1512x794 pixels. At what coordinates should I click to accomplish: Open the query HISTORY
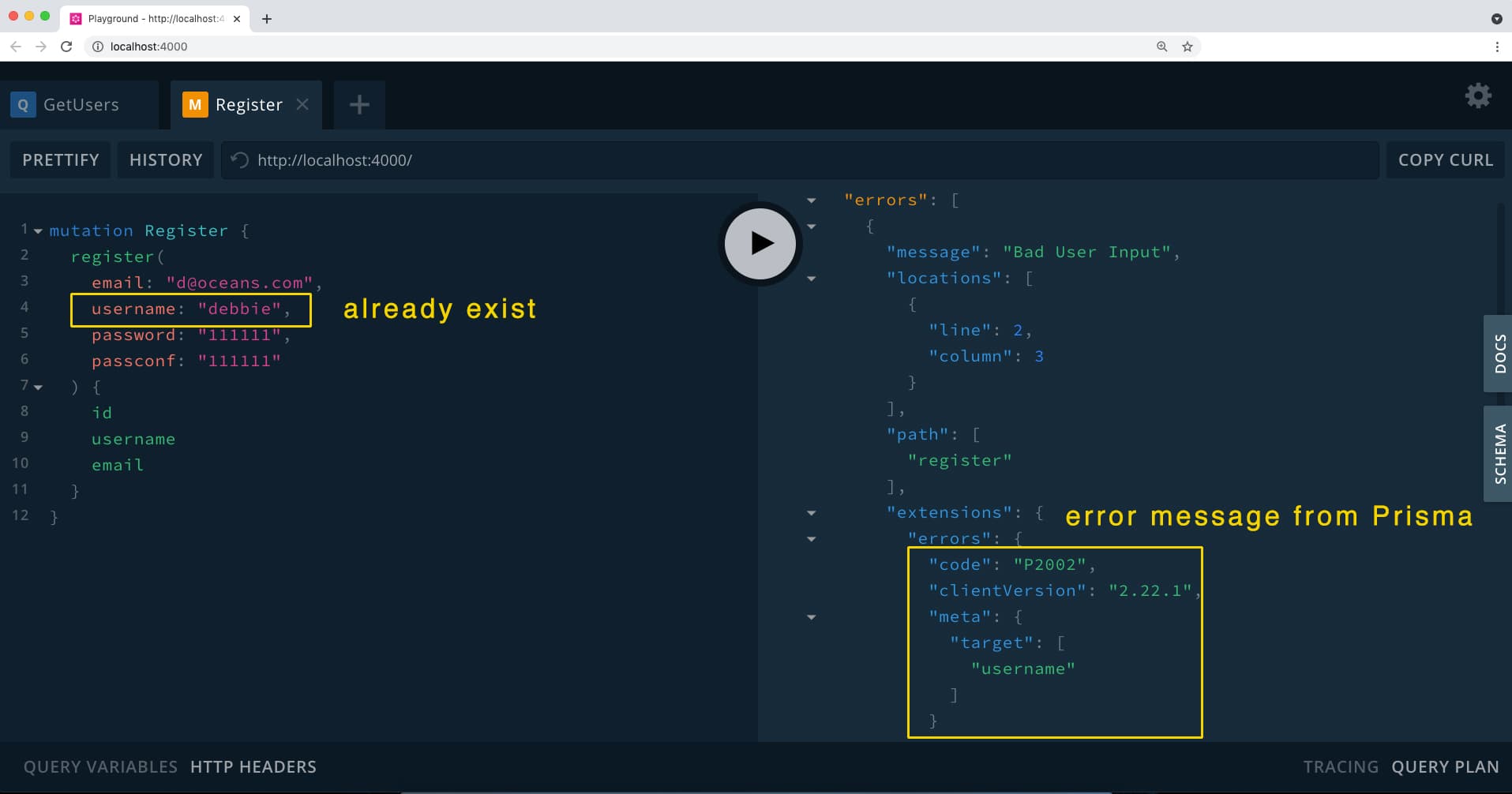point(165,159)
